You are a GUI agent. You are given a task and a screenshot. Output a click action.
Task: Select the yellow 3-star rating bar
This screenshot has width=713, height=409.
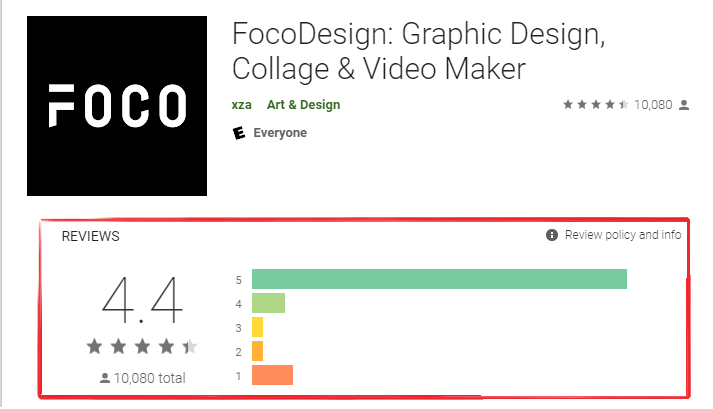[257, 327]
